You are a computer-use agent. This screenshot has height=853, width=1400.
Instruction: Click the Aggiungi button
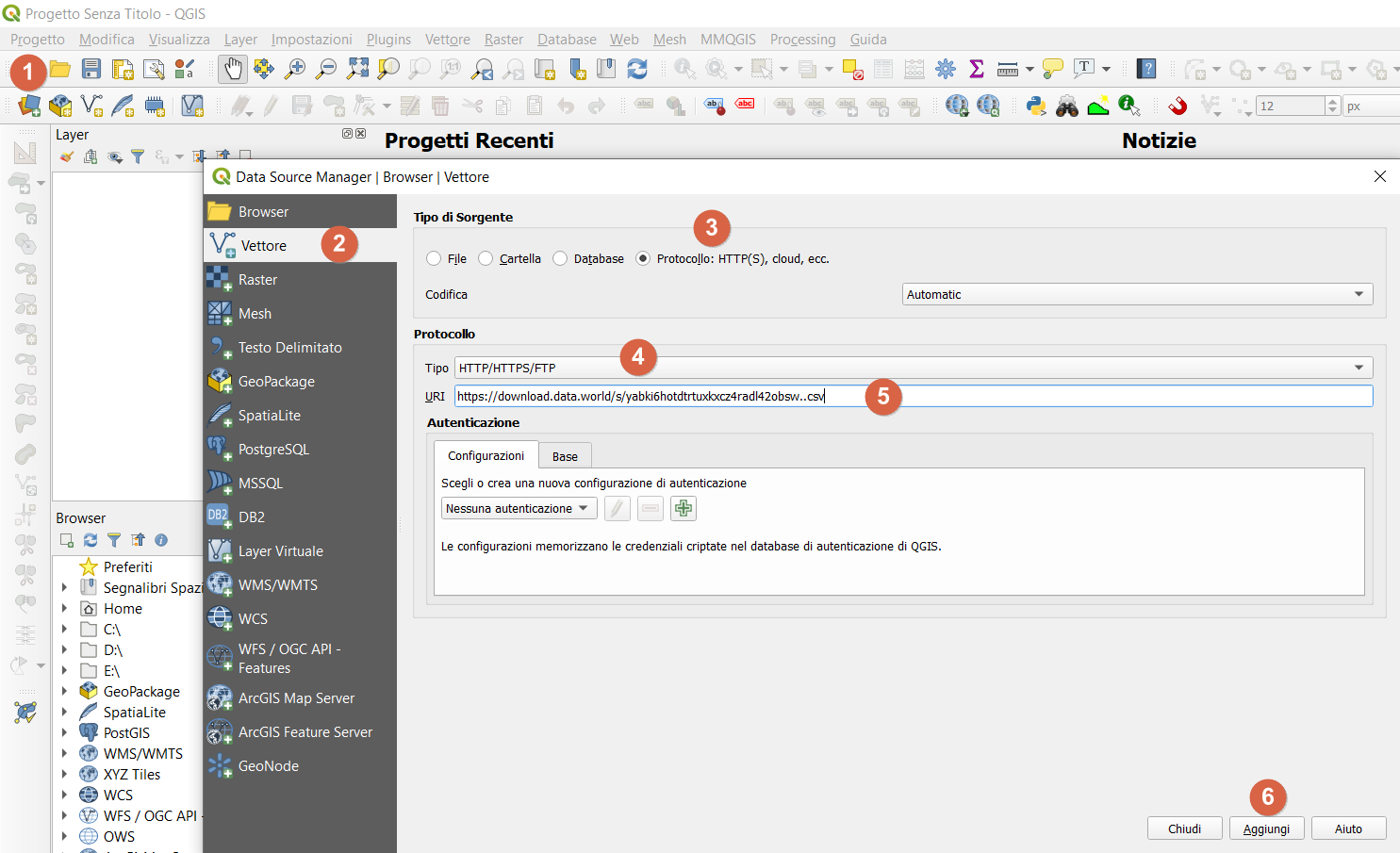(1266, 828)
